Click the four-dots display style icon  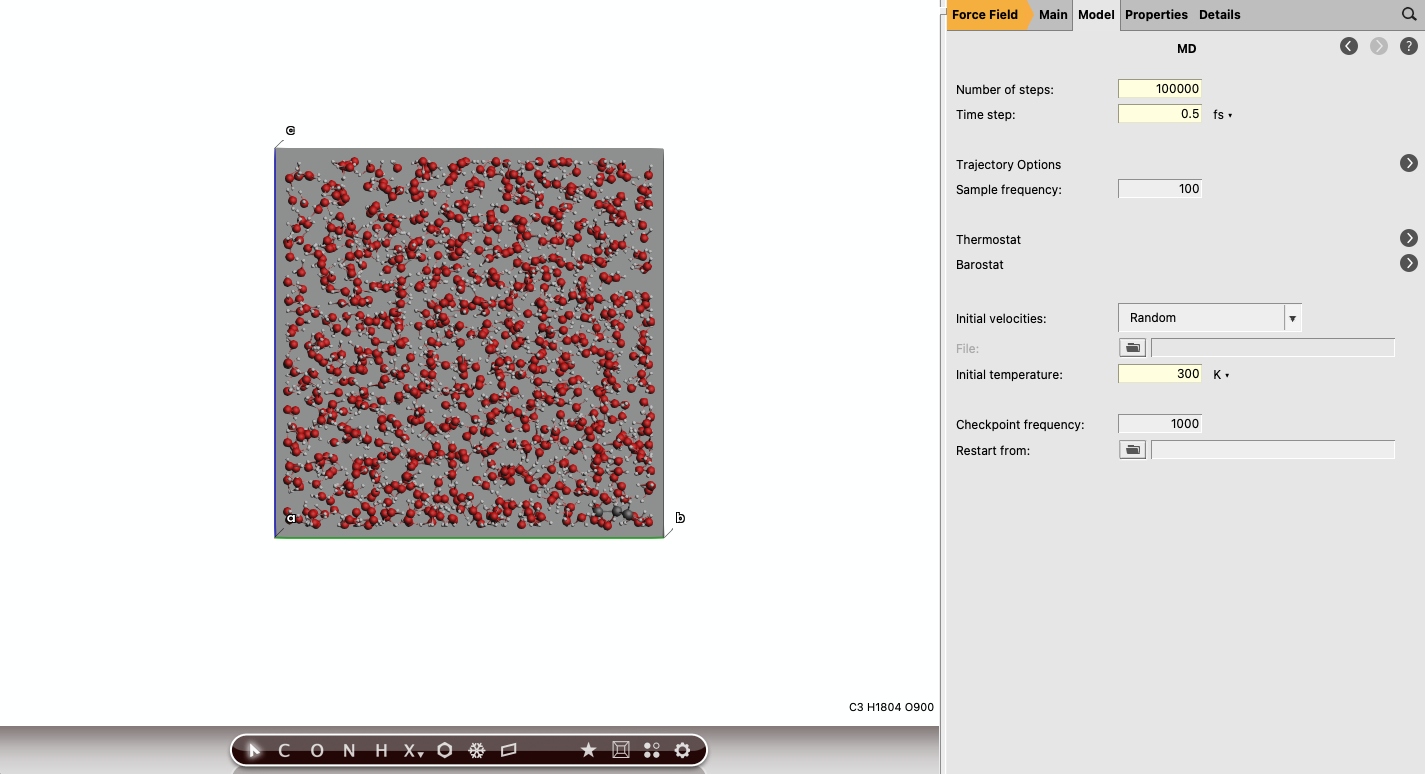click(652, 750)
